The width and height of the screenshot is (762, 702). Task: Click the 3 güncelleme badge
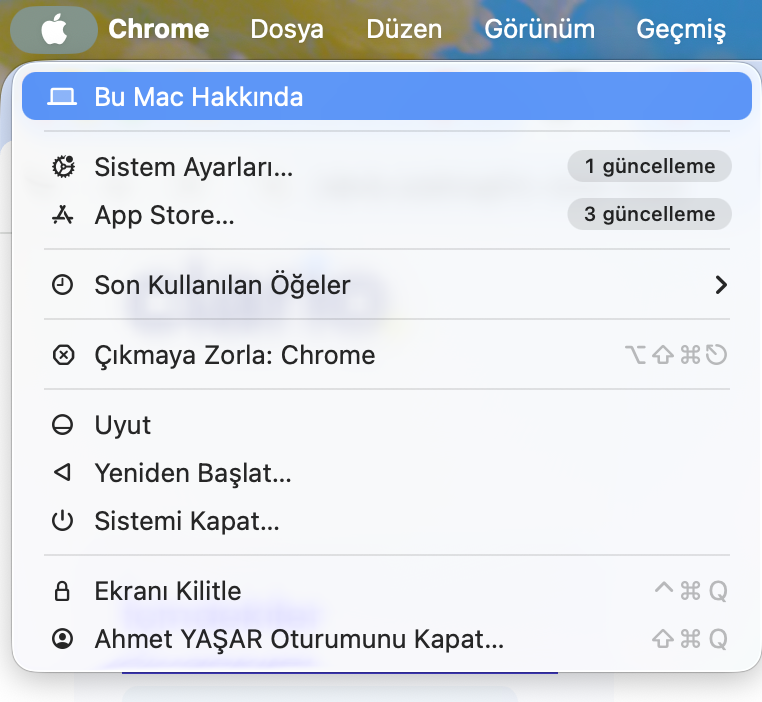coord(649,214)
